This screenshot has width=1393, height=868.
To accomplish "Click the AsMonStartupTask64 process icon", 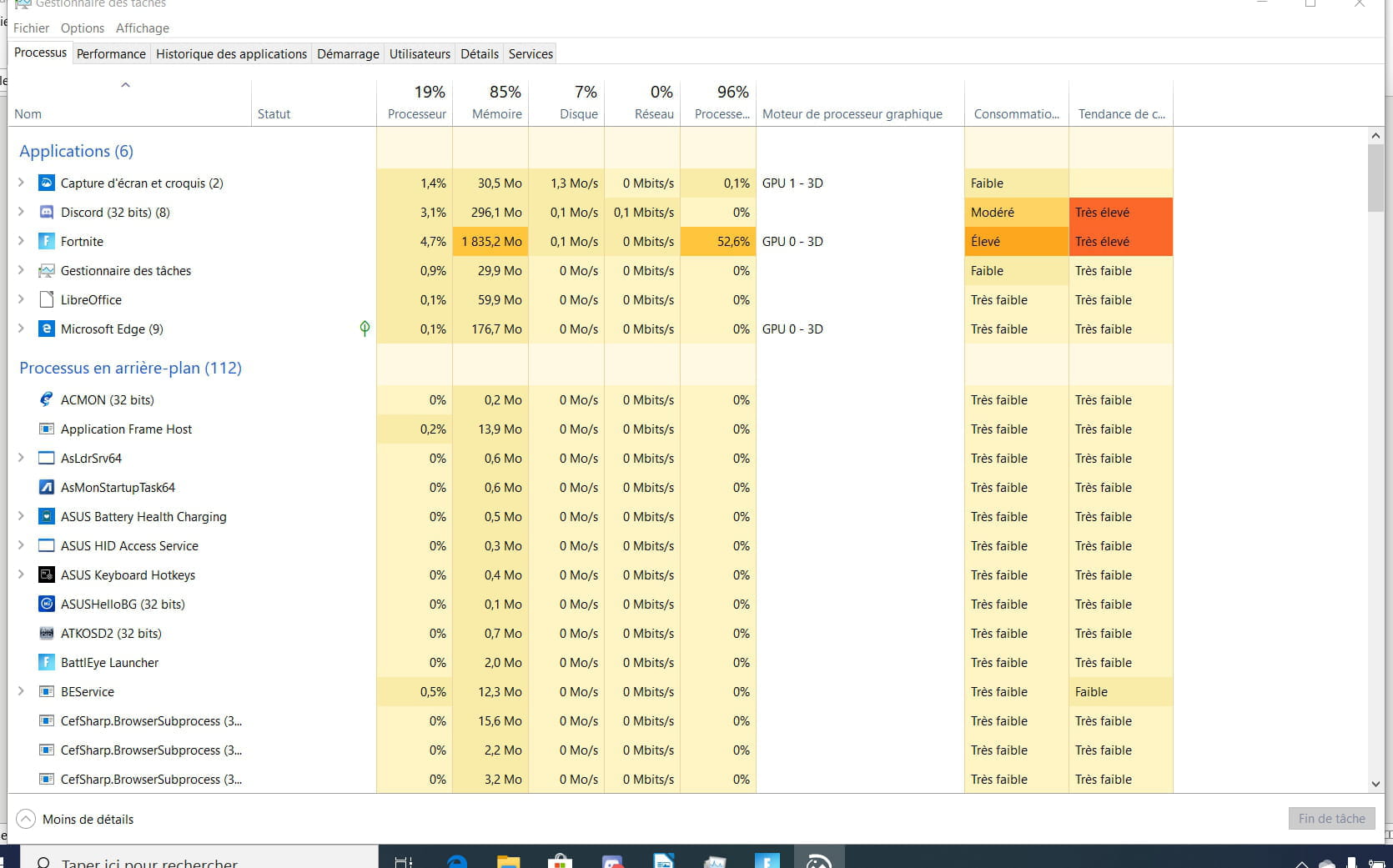I will click(47, 487).
